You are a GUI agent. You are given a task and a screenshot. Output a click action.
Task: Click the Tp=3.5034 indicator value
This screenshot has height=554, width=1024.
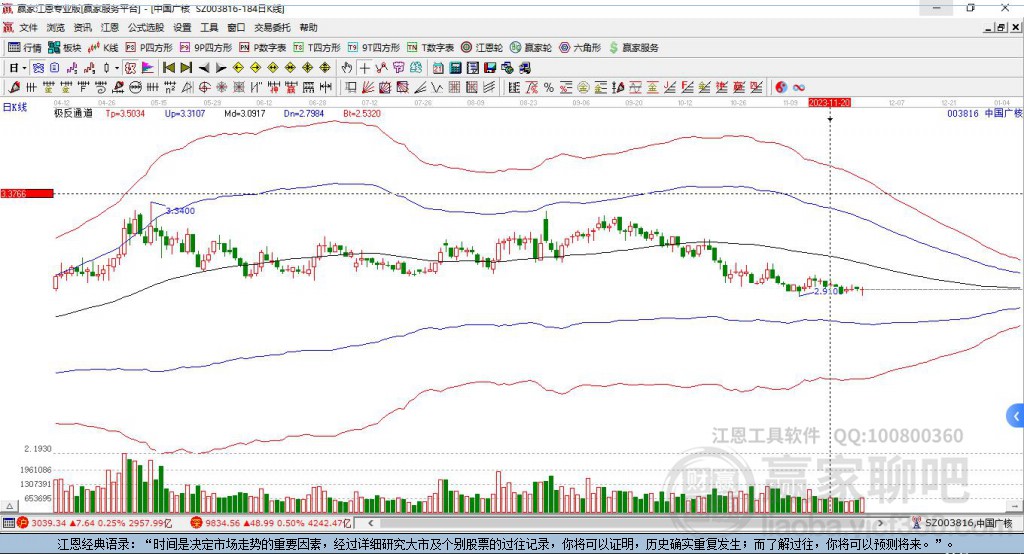(125, 113)
